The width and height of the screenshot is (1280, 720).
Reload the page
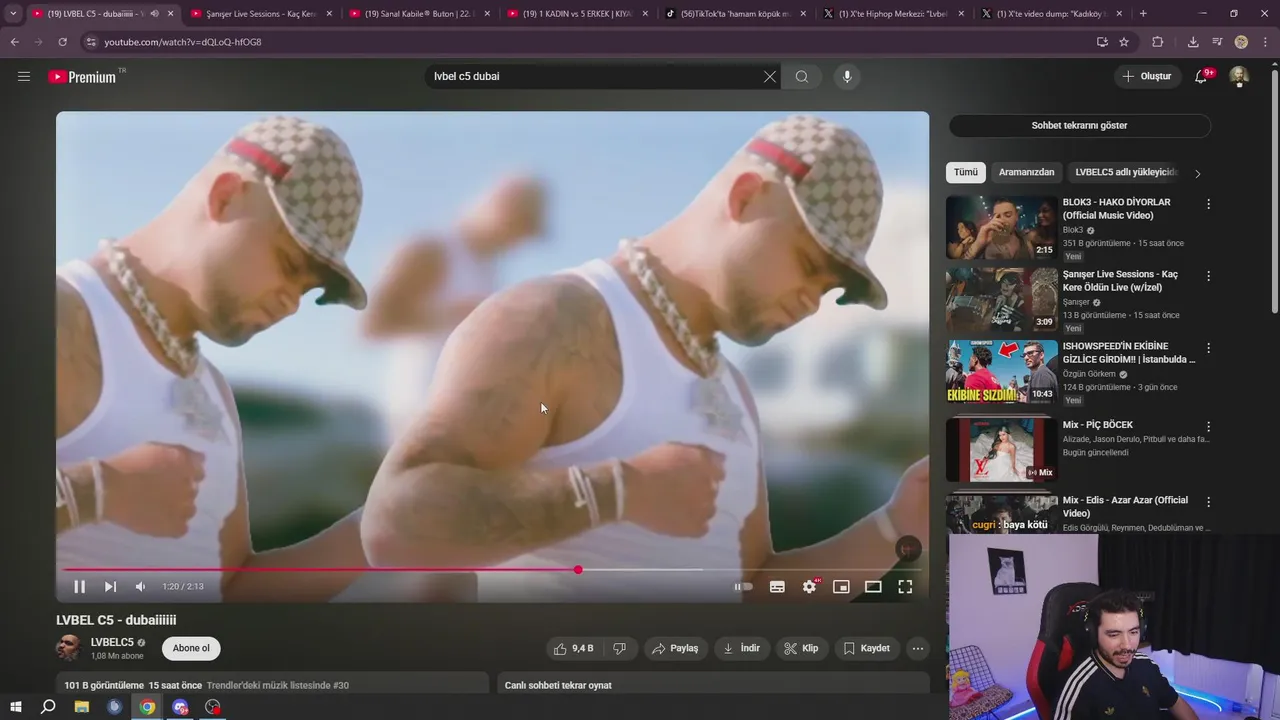point(62,42)
